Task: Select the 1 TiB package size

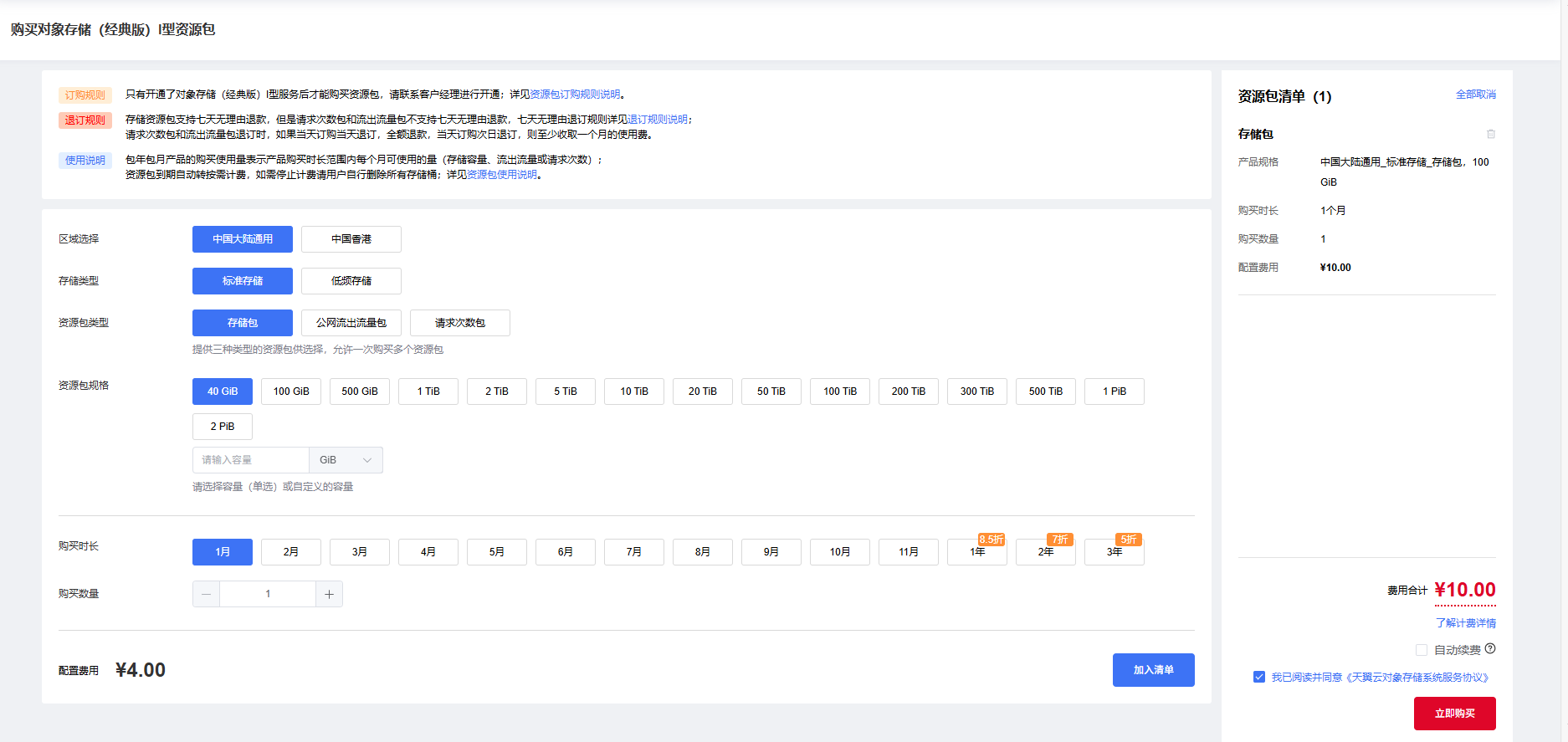Action: click(x=428, y=391)
